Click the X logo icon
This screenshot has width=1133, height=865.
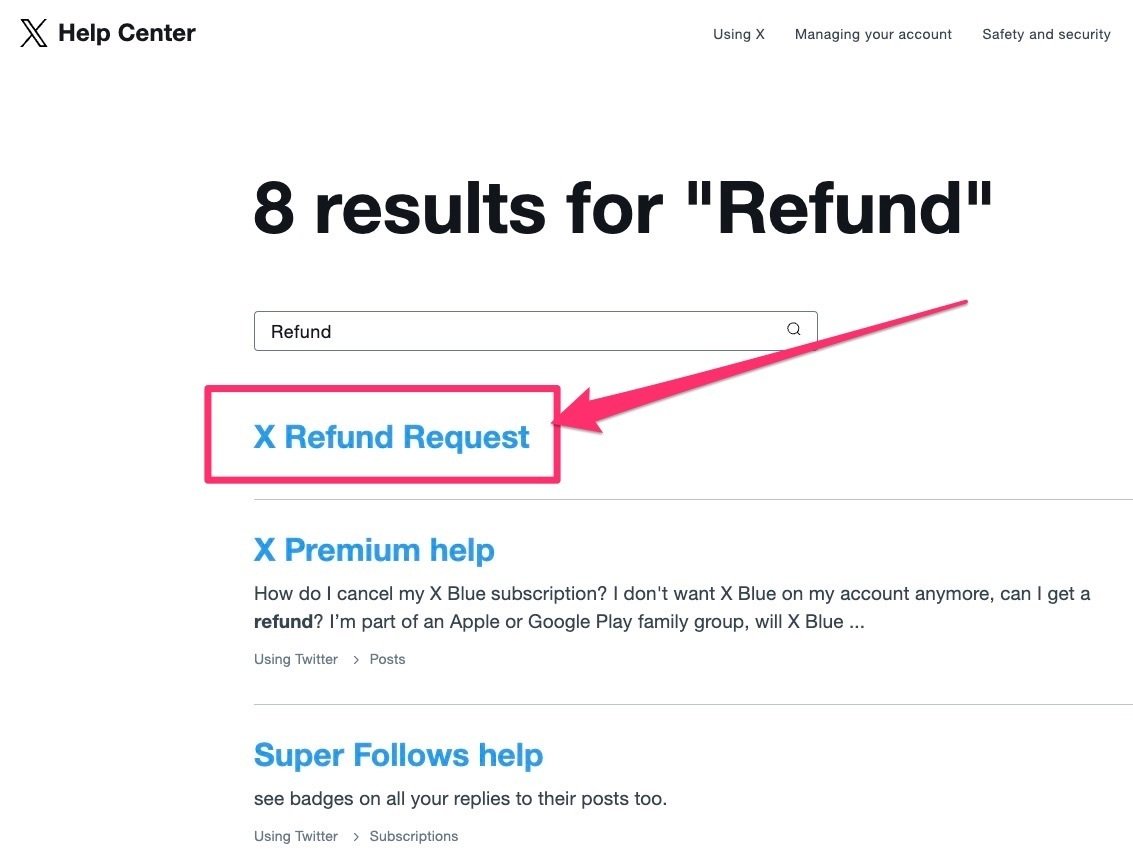tap(34, 34)
